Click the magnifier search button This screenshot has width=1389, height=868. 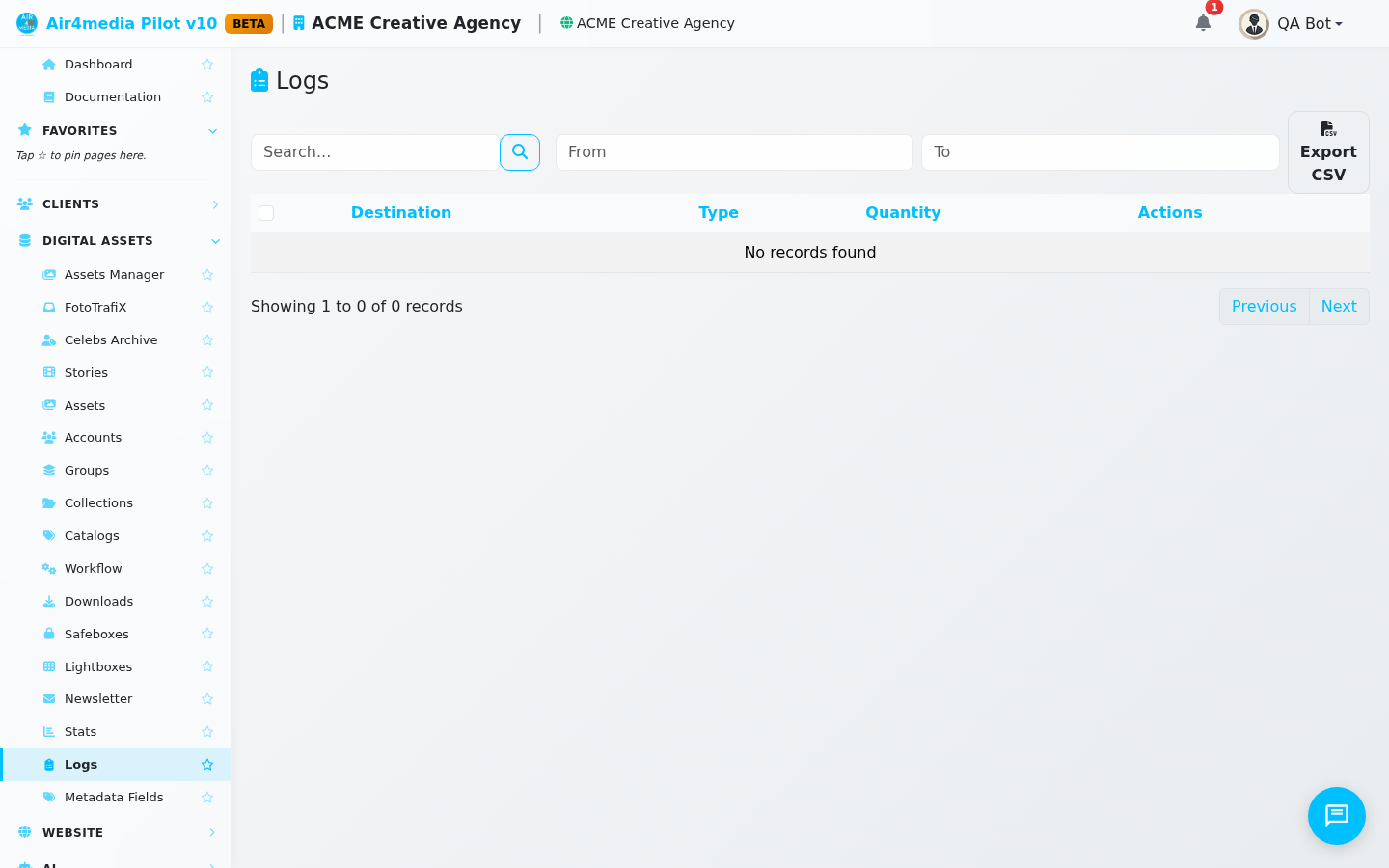click(520, 152)
